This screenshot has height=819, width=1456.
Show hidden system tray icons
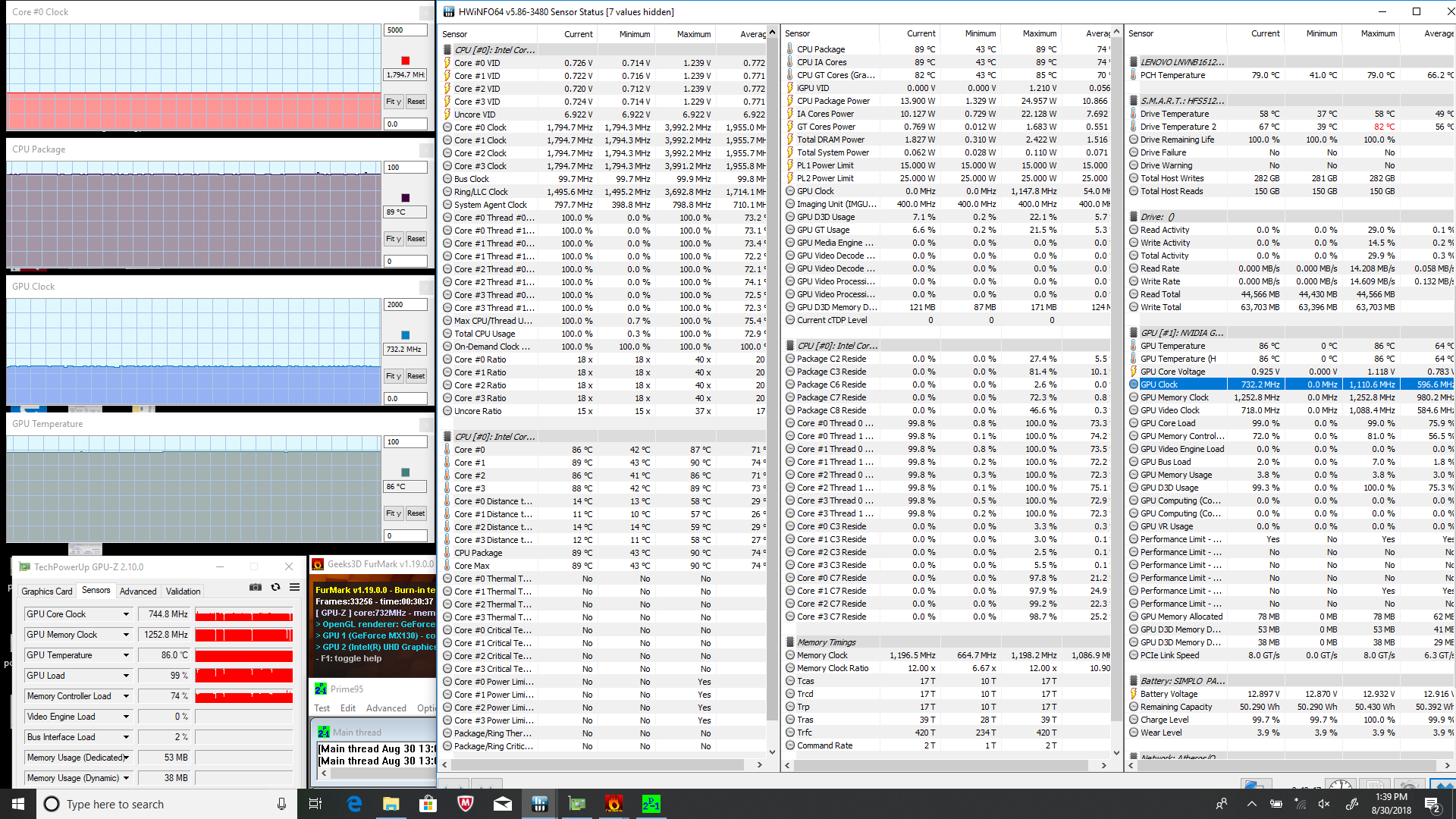[1251, 804]
